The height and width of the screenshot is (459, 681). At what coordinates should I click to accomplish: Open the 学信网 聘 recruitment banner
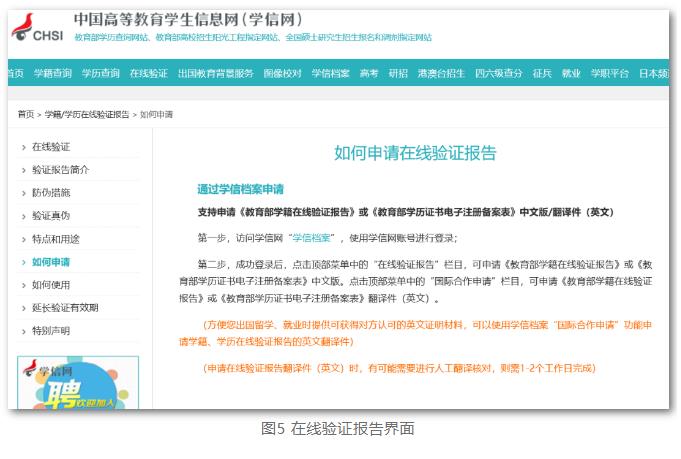[x=78, y=383]
